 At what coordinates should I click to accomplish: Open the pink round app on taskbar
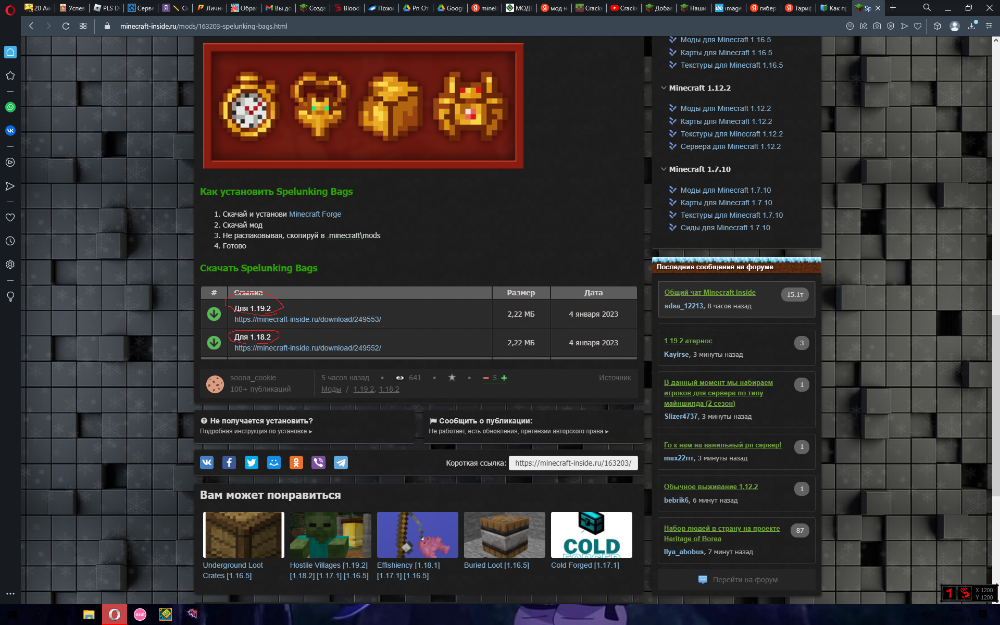pyautogui.click(x=140, y=615)
